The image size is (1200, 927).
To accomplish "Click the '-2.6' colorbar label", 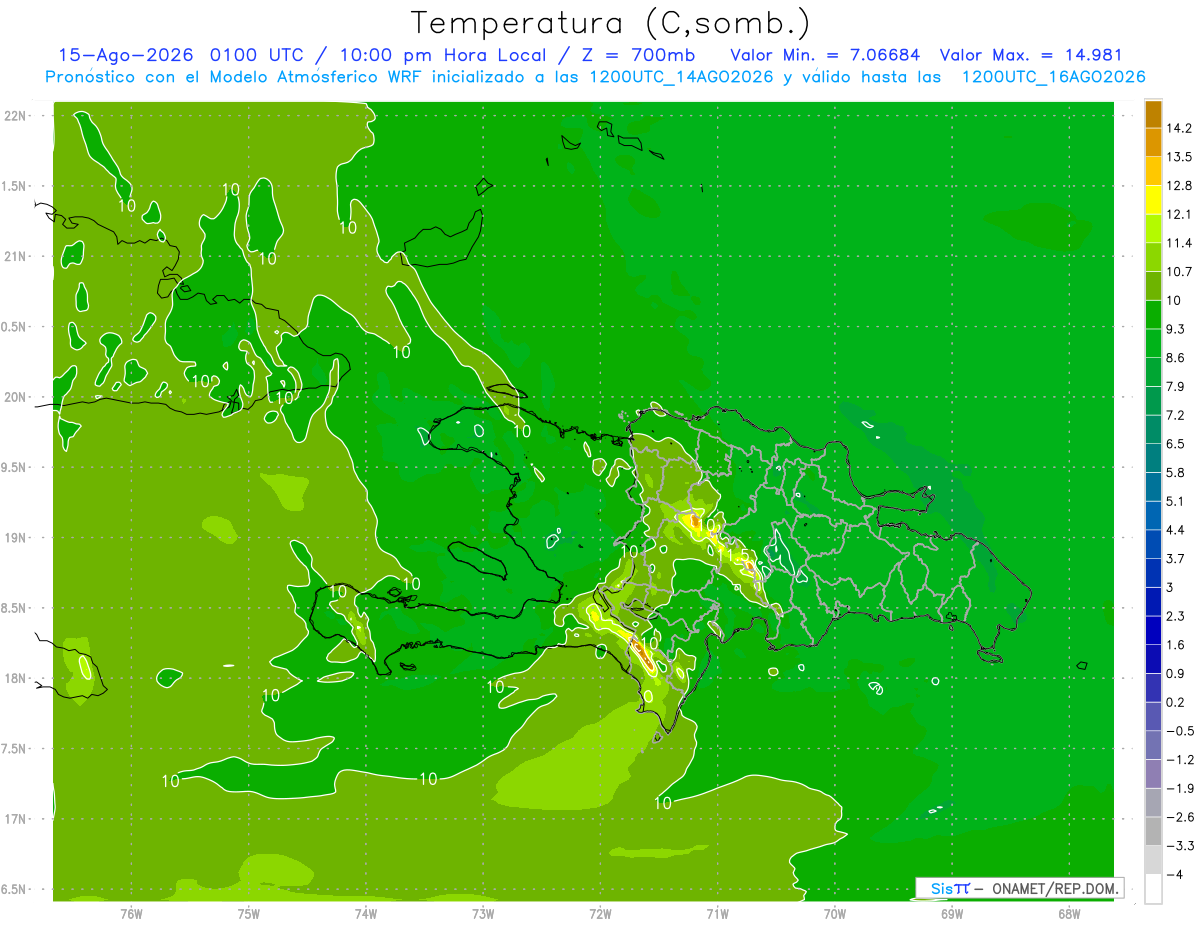I will point(1180,817).
